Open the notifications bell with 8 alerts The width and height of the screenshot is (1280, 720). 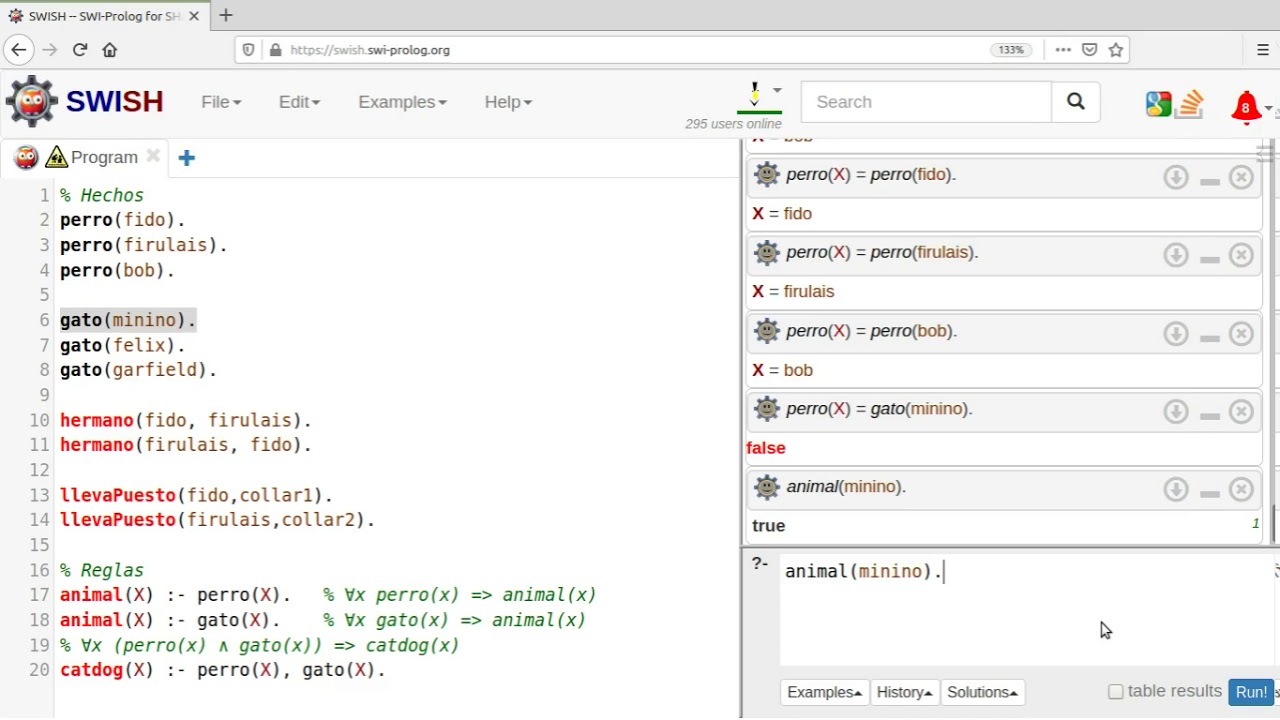click(1246, 107)
